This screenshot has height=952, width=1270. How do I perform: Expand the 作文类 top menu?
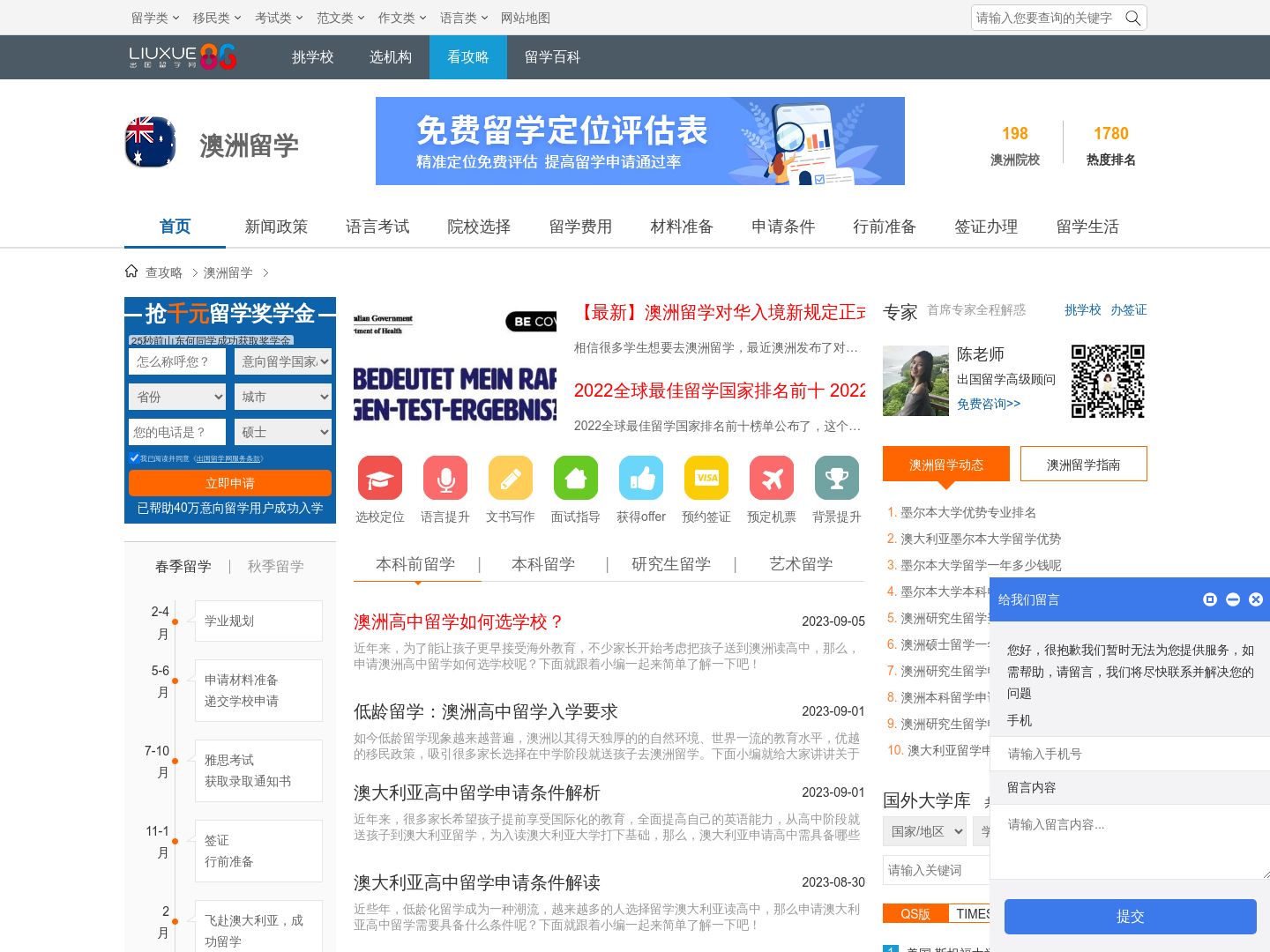click(402, 18)
